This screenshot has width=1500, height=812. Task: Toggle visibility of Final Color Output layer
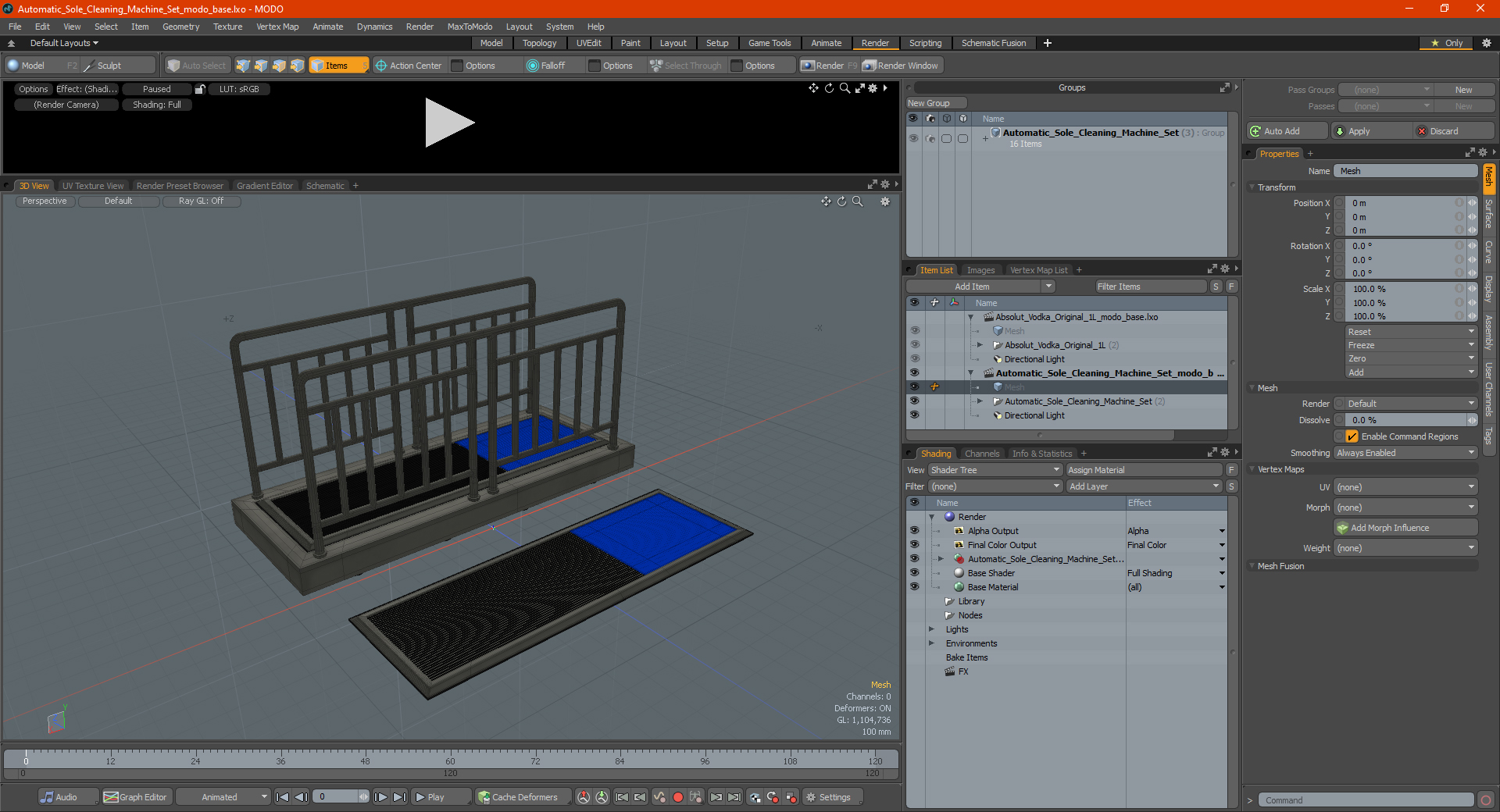[x=914, y=545]
